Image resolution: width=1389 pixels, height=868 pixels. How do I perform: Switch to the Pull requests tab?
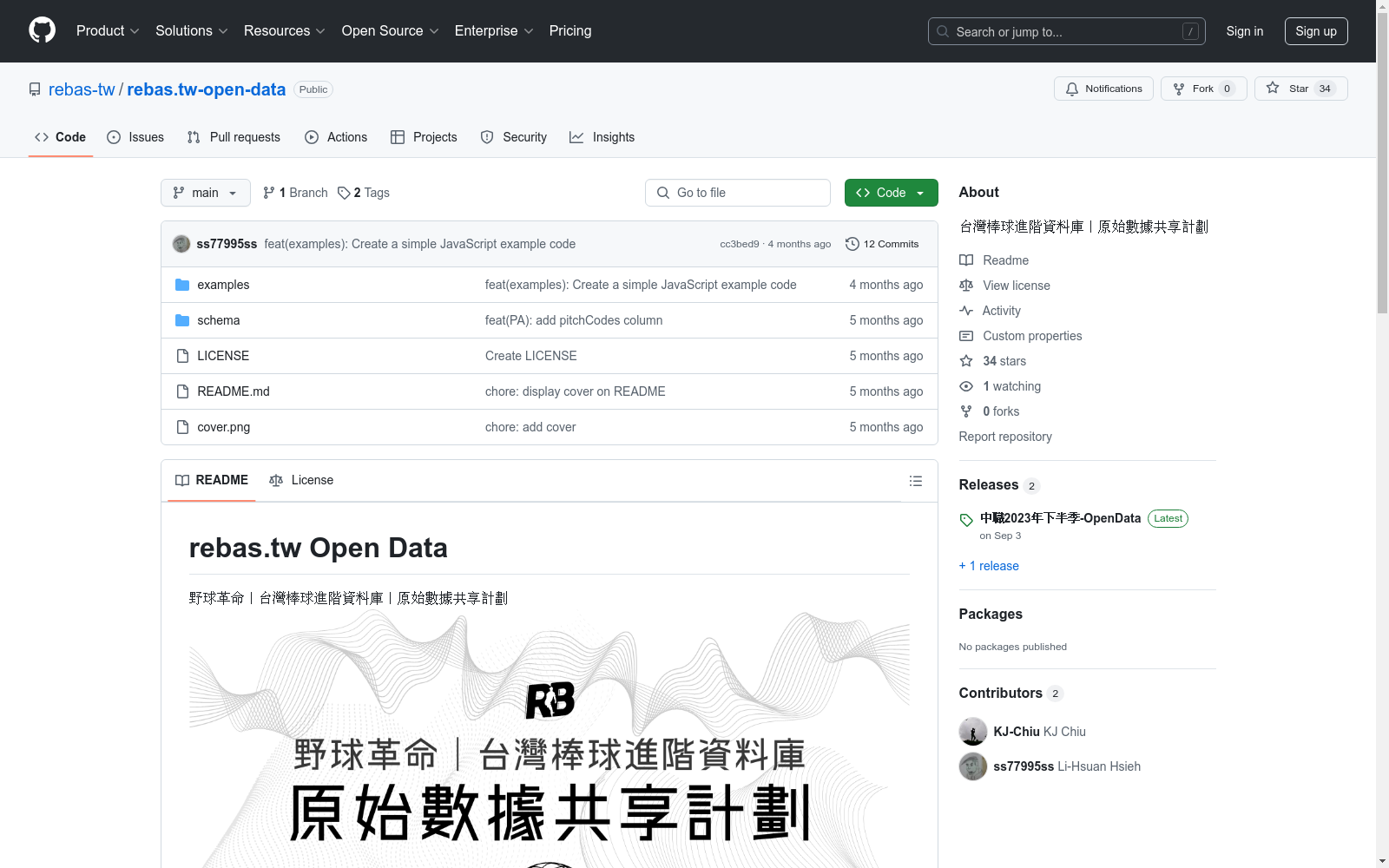pos(234,137)
